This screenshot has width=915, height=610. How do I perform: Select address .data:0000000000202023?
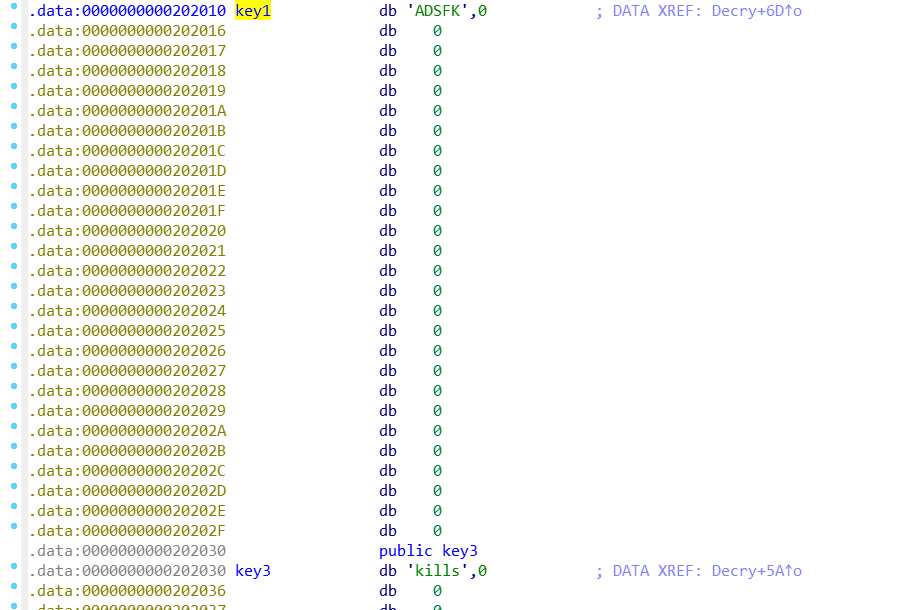[127, 291]
